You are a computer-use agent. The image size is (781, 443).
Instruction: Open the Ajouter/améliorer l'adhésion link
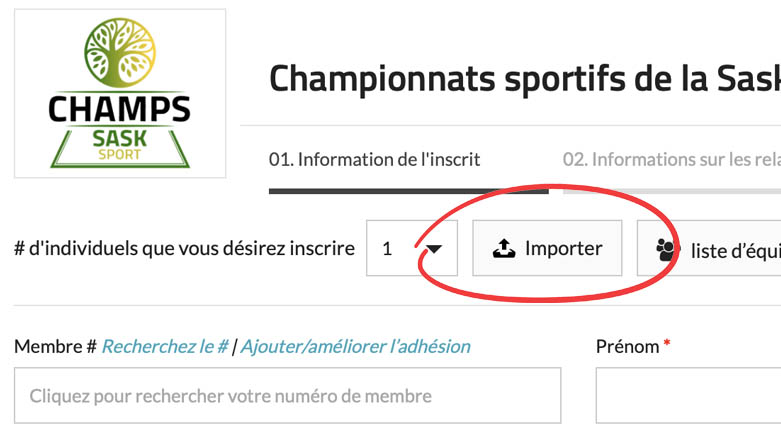355,346
